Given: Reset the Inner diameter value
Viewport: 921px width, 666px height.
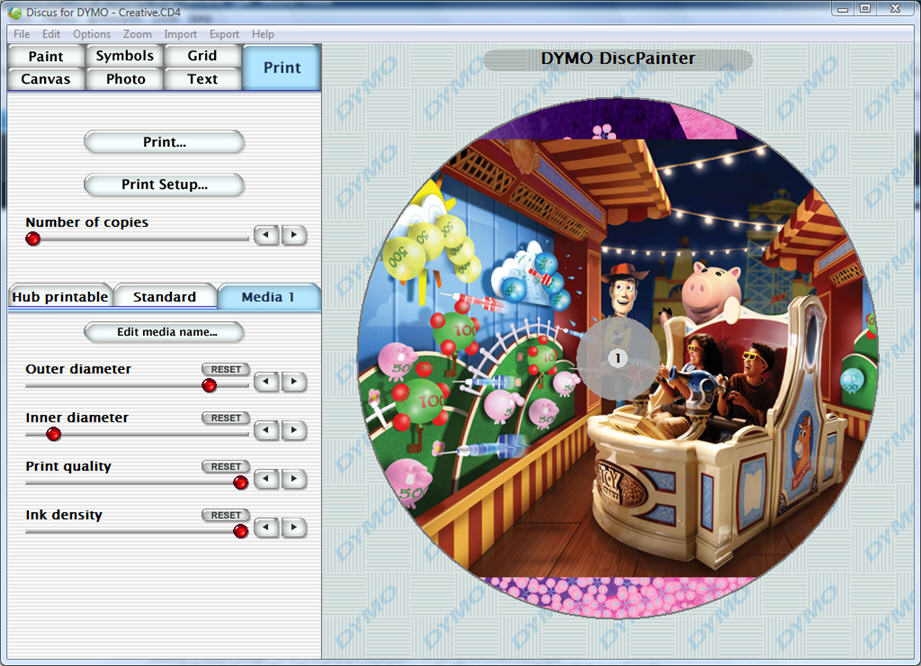Looking at the screenshot, I should point(226,418).
